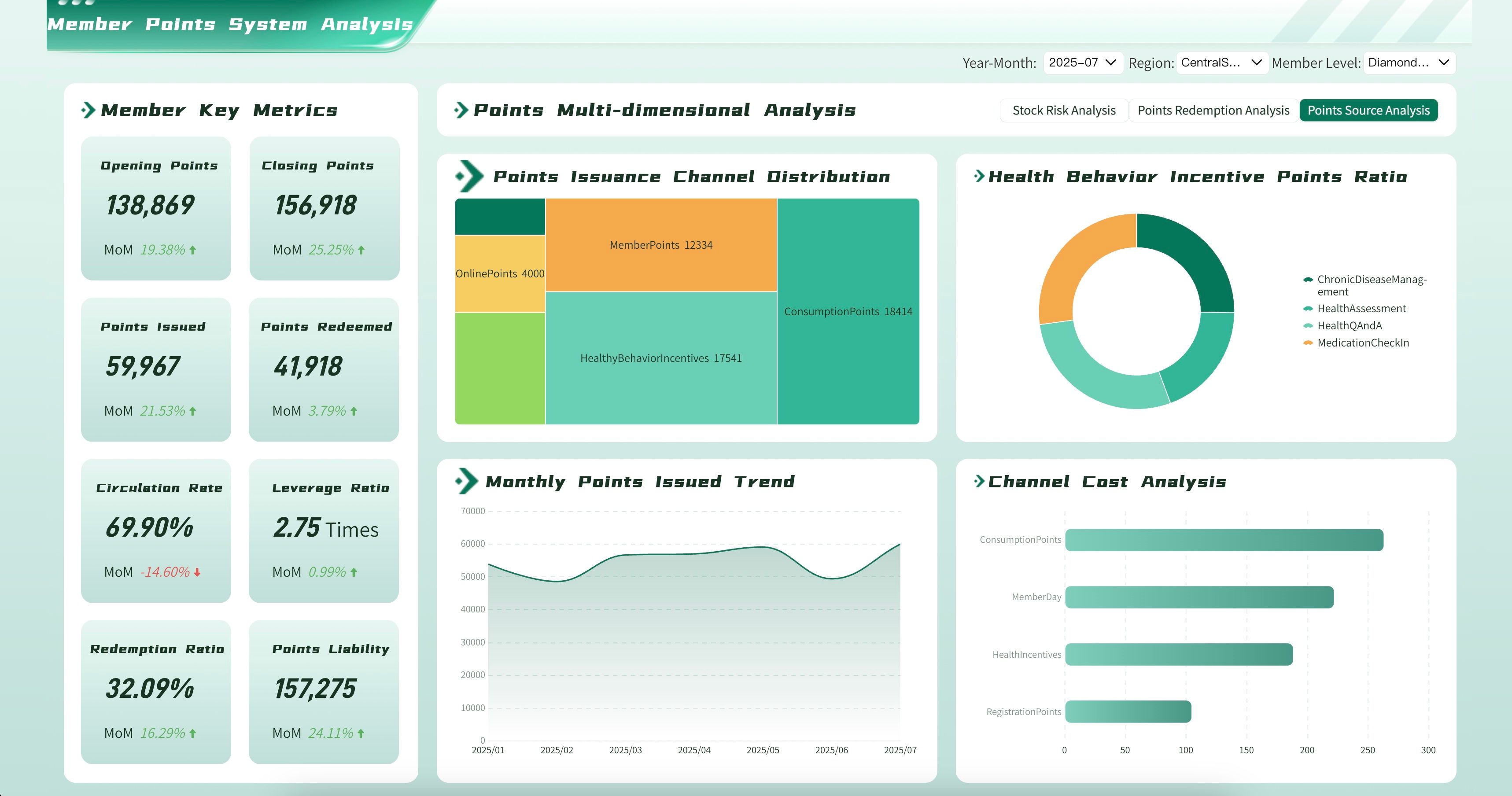Click arrow icon beside Points Issuance Channel Distribution
The width and height of the screenshot is (1512, 796).
(x=469, y=176)
